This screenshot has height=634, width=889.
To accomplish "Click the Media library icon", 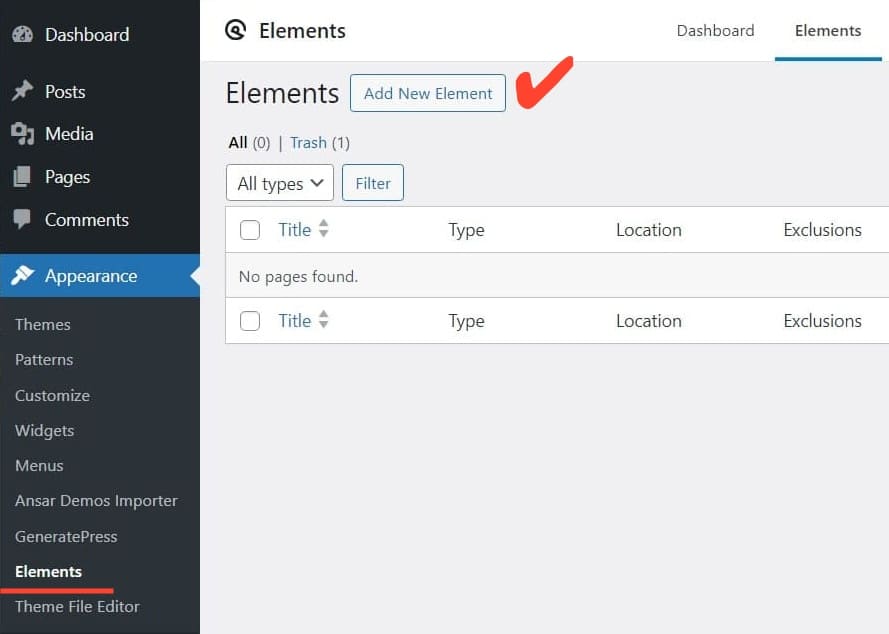I will 23,134.
